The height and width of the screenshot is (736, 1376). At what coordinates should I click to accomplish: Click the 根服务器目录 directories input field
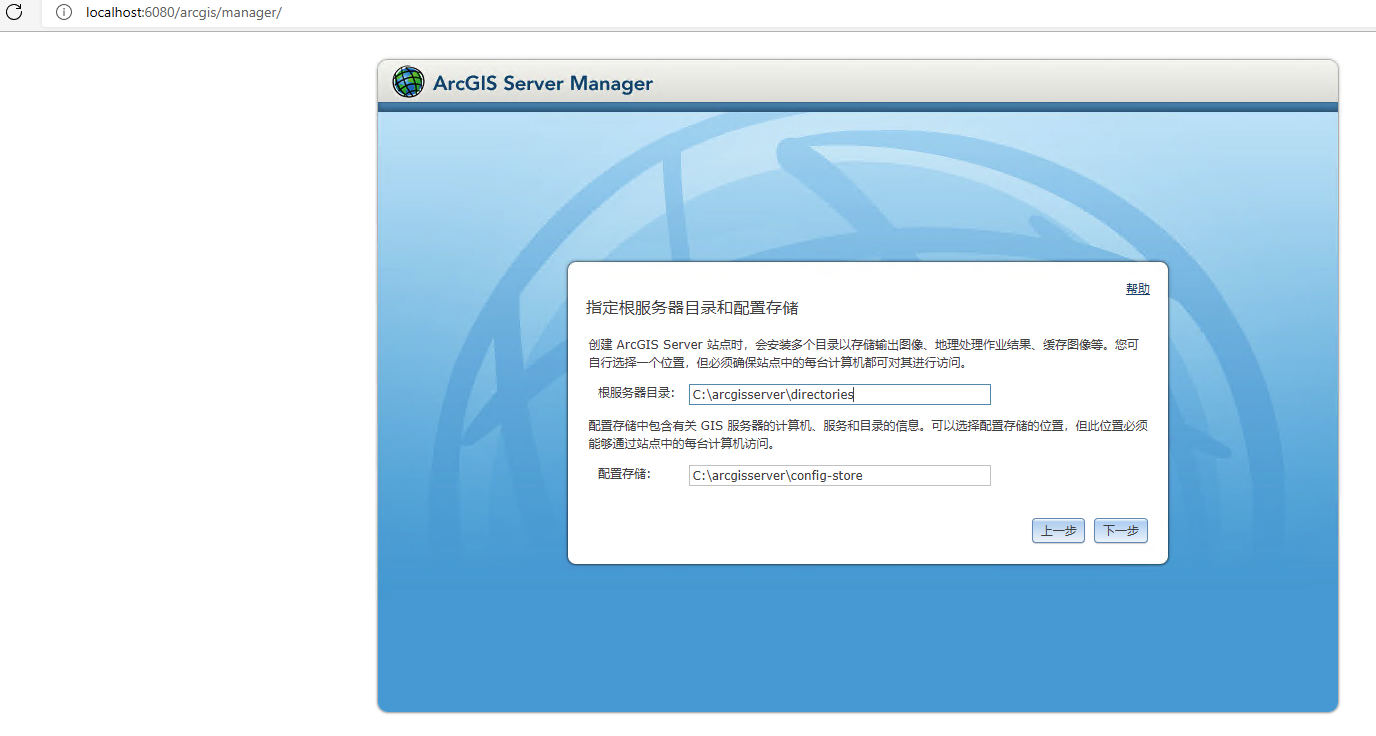[839, 394]
